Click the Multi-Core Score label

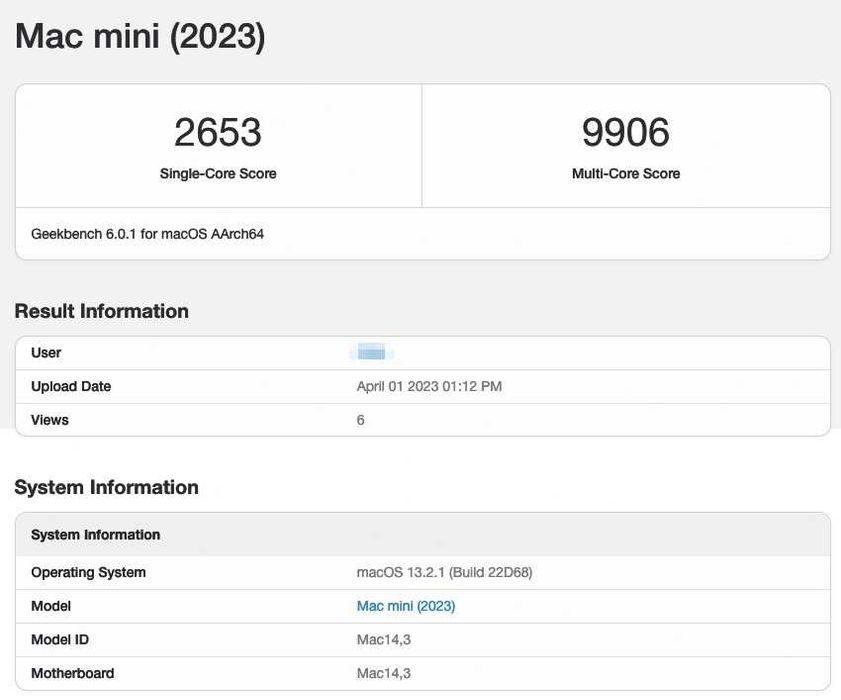[626, 174]
